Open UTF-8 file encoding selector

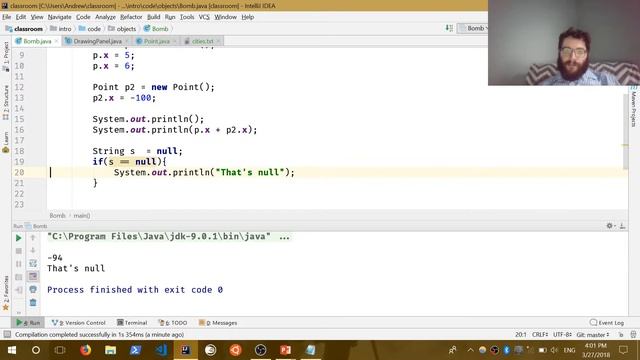click(562, 335)
